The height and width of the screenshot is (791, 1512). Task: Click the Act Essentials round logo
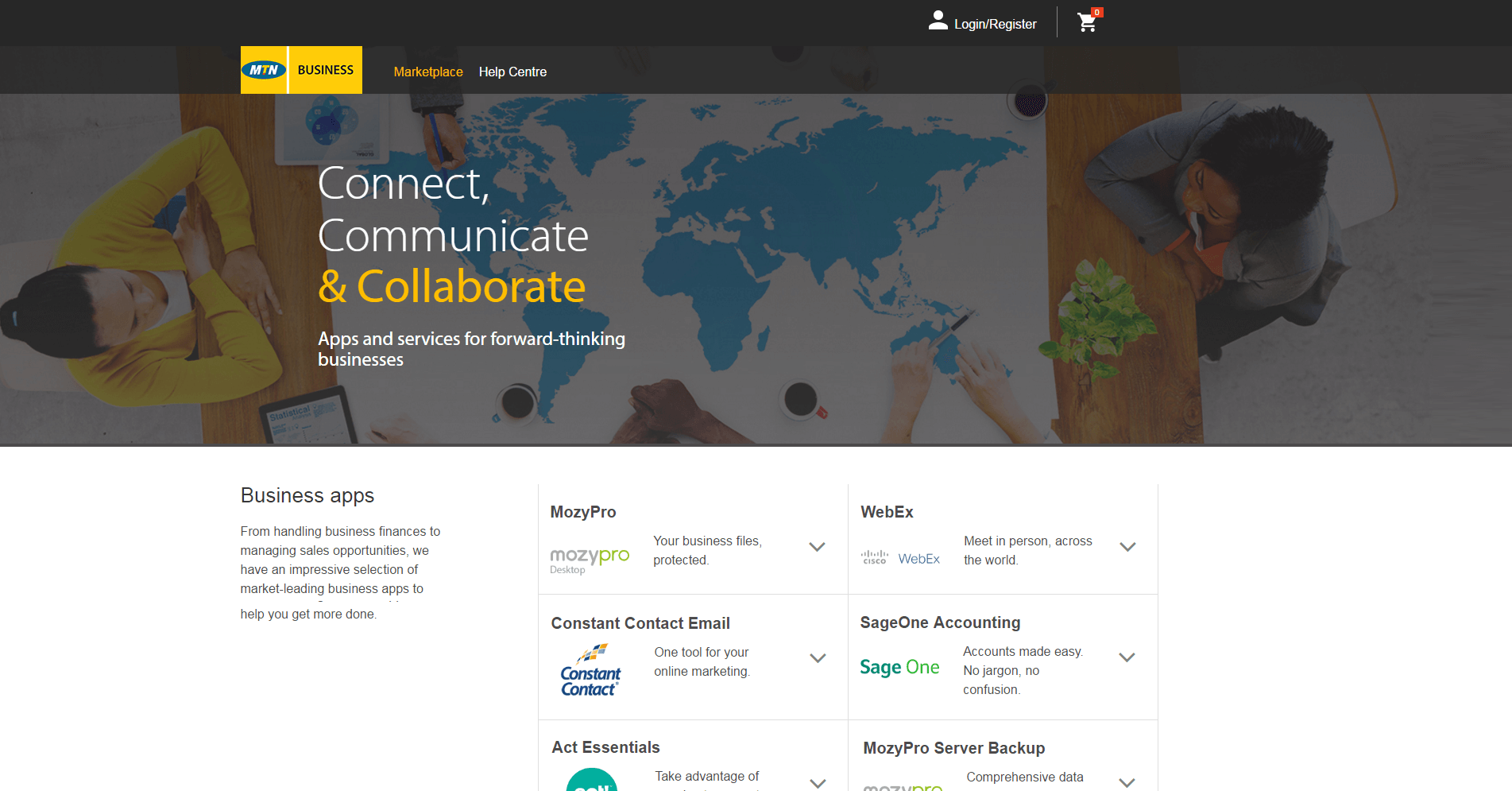click(x=592, y=780)
